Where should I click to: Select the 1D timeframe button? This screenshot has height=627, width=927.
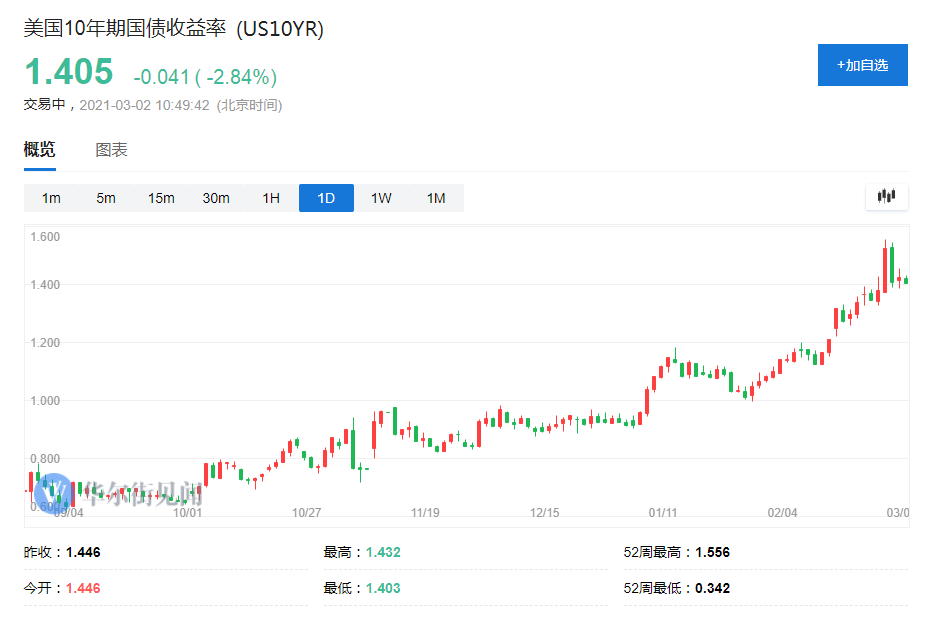tap(326, 198)
